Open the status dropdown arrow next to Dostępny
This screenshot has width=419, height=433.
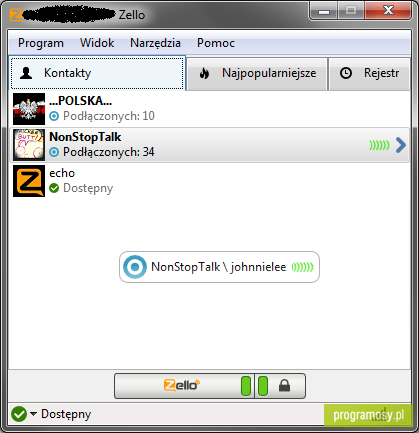[33, 414]
